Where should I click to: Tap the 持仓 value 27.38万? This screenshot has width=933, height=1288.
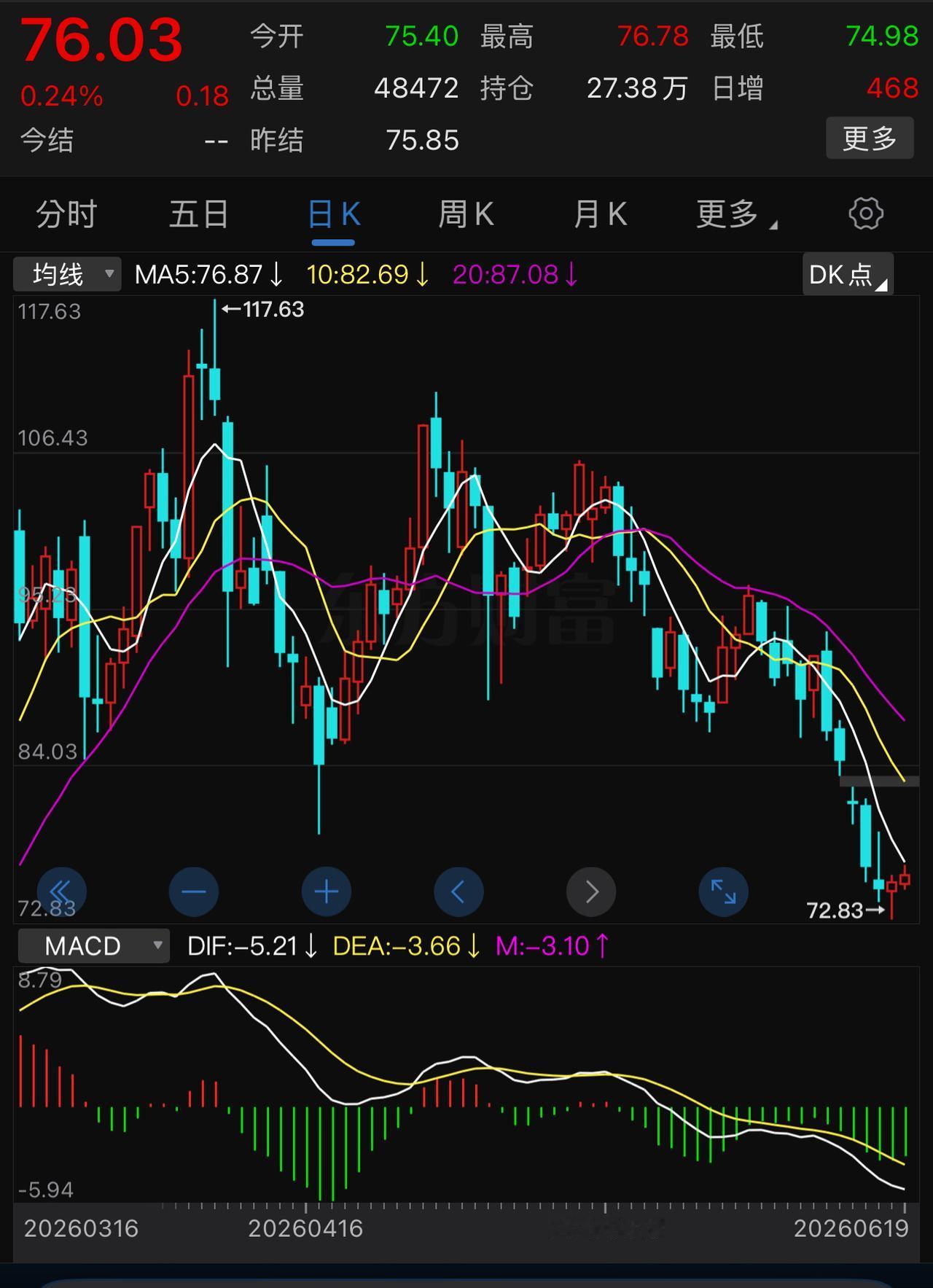click(x=637, y=88)
